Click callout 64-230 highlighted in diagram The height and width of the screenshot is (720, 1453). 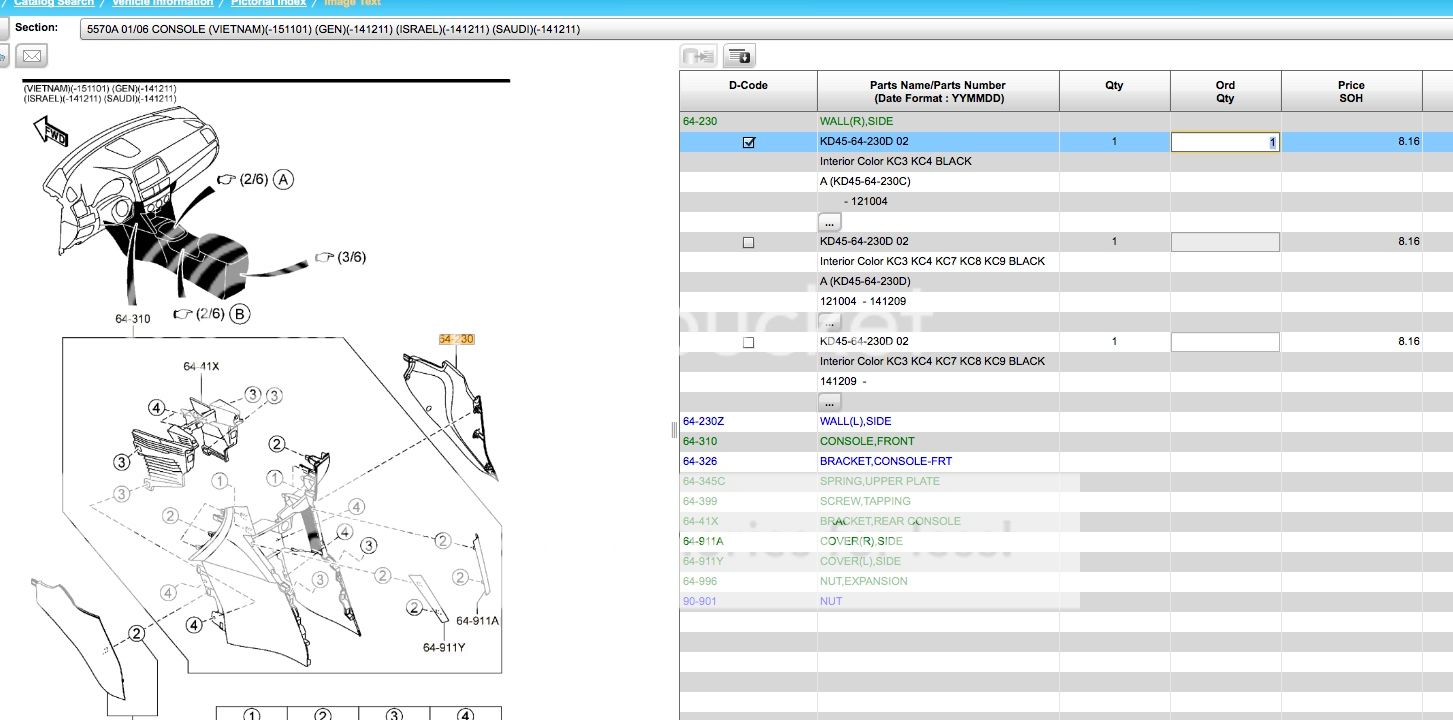(x=456, y=339)
